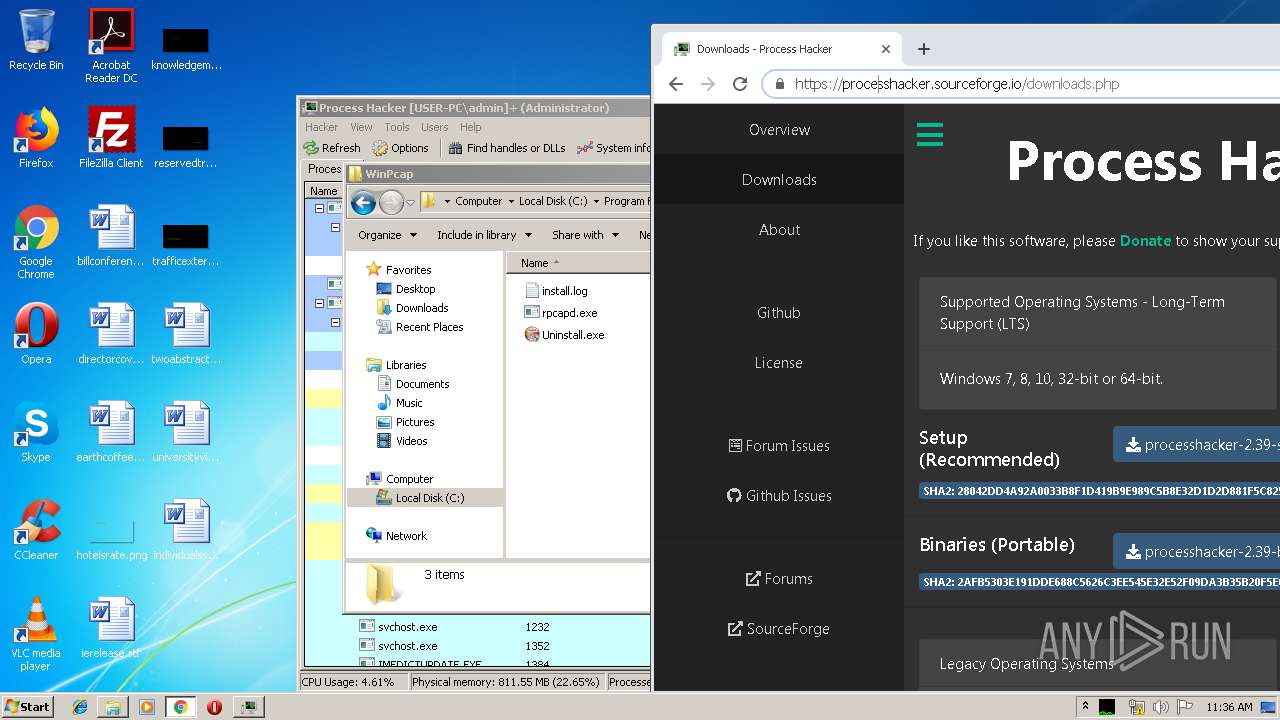This screenshot has width=1280, height=720.
Task: Open Firefox desktop shortcut
Action: (x=36, y=138)
